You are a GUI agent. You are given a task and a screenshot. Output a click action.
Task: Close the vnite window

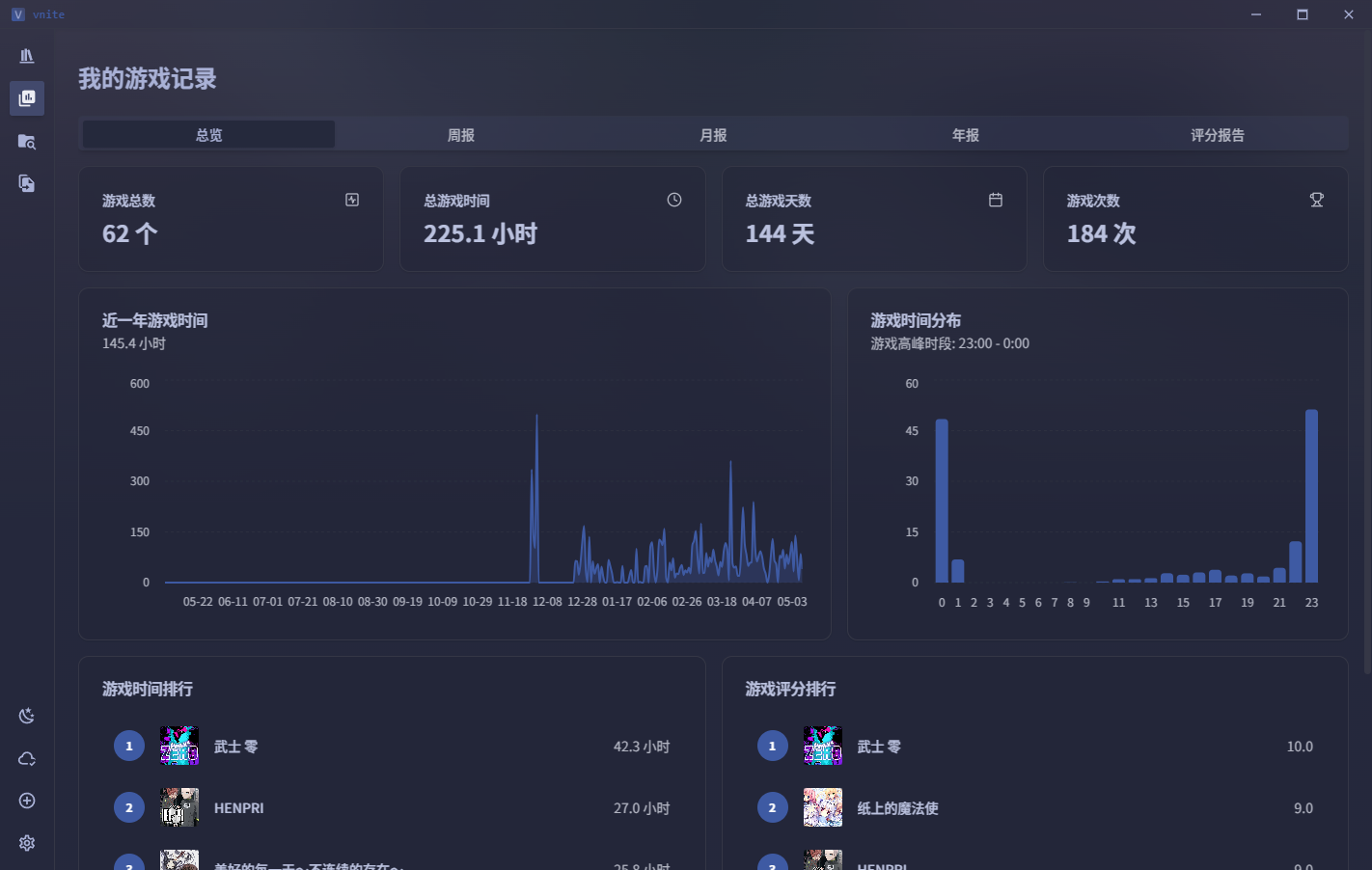point(1349,14)
